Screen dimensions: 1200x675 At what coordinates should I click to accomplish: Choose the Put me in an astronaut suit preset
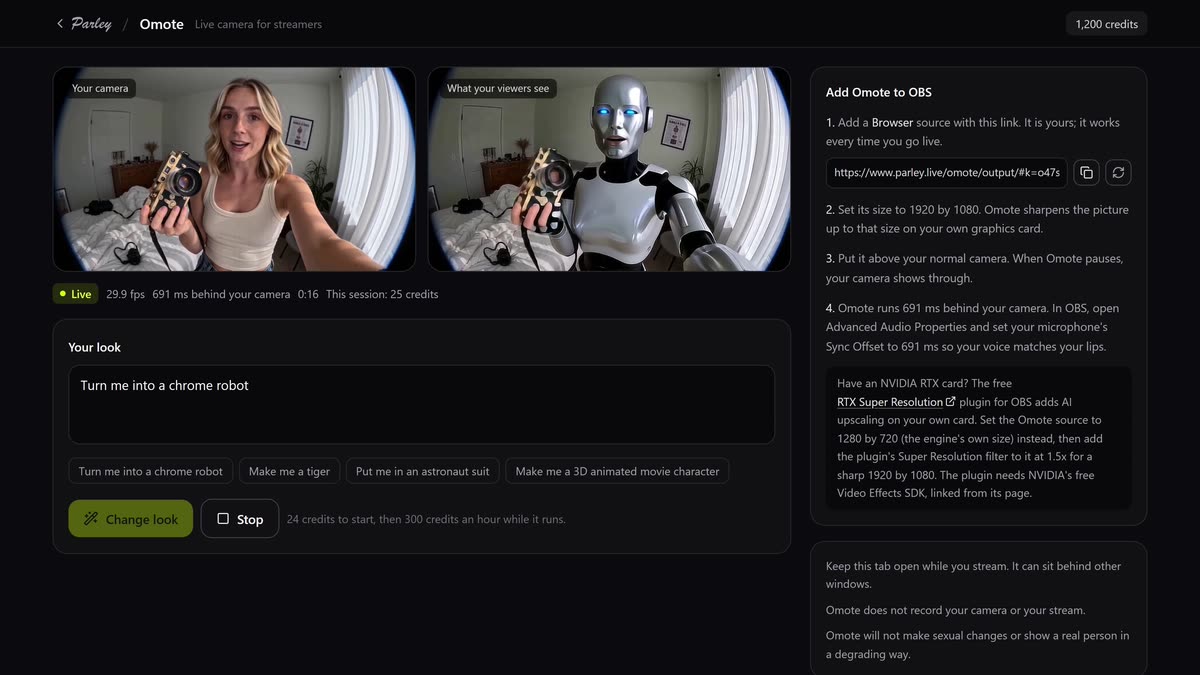click(423, 471)
